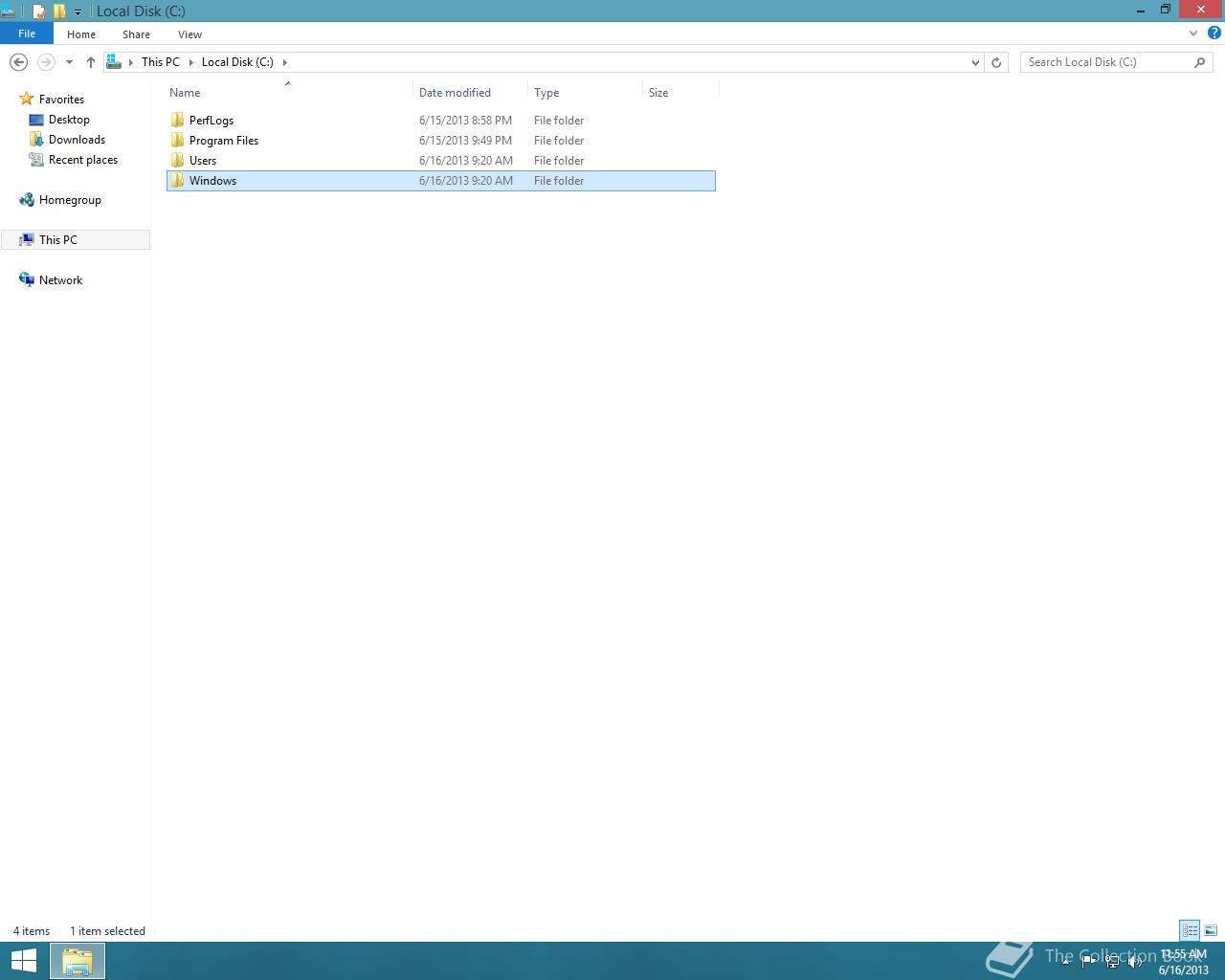Select the Users folder icon
Image resolution: width=1225 pixels, height=980 pixels.
pos(177,161)
